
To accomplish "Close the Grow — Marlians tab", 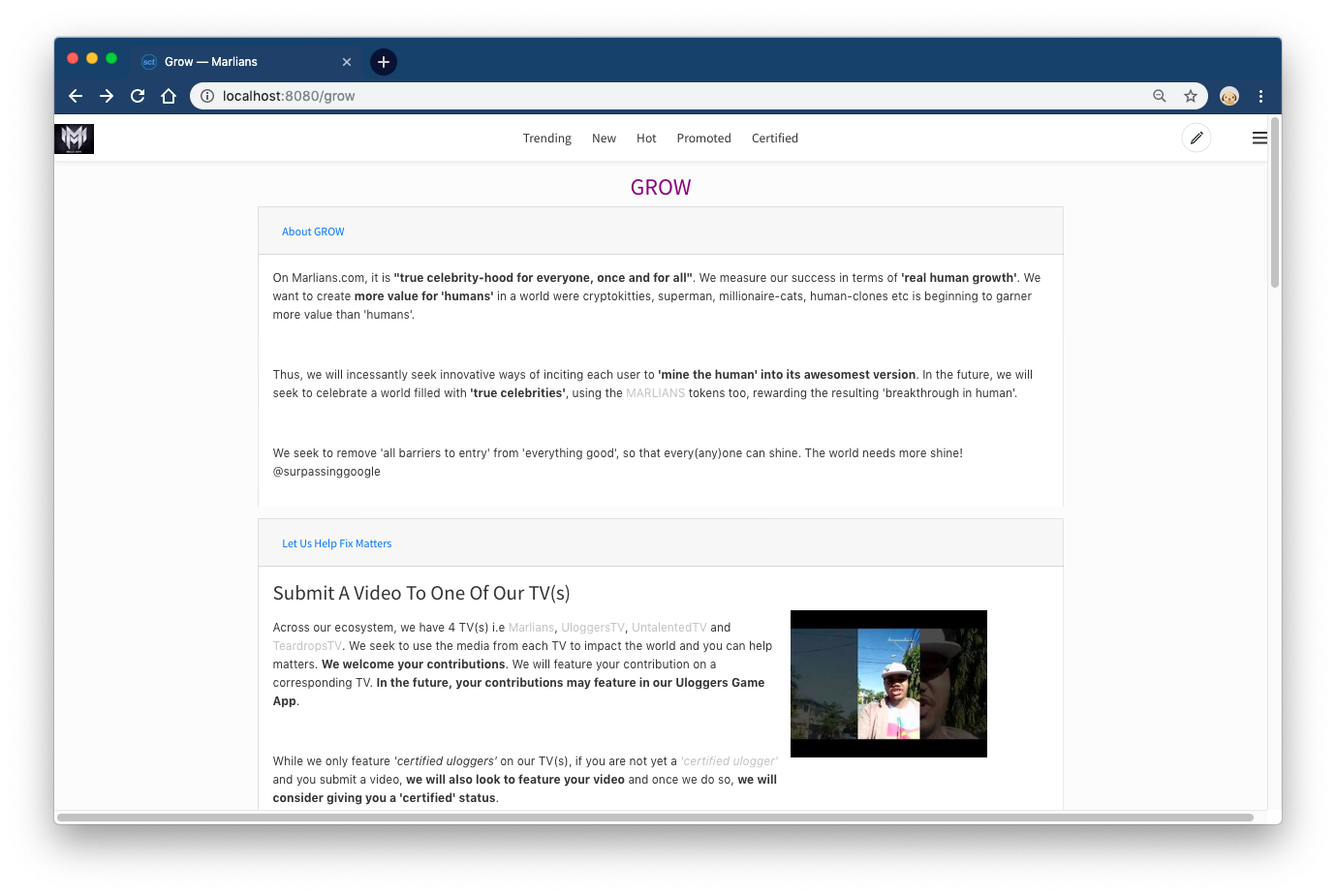I will (x=347, y=62).
